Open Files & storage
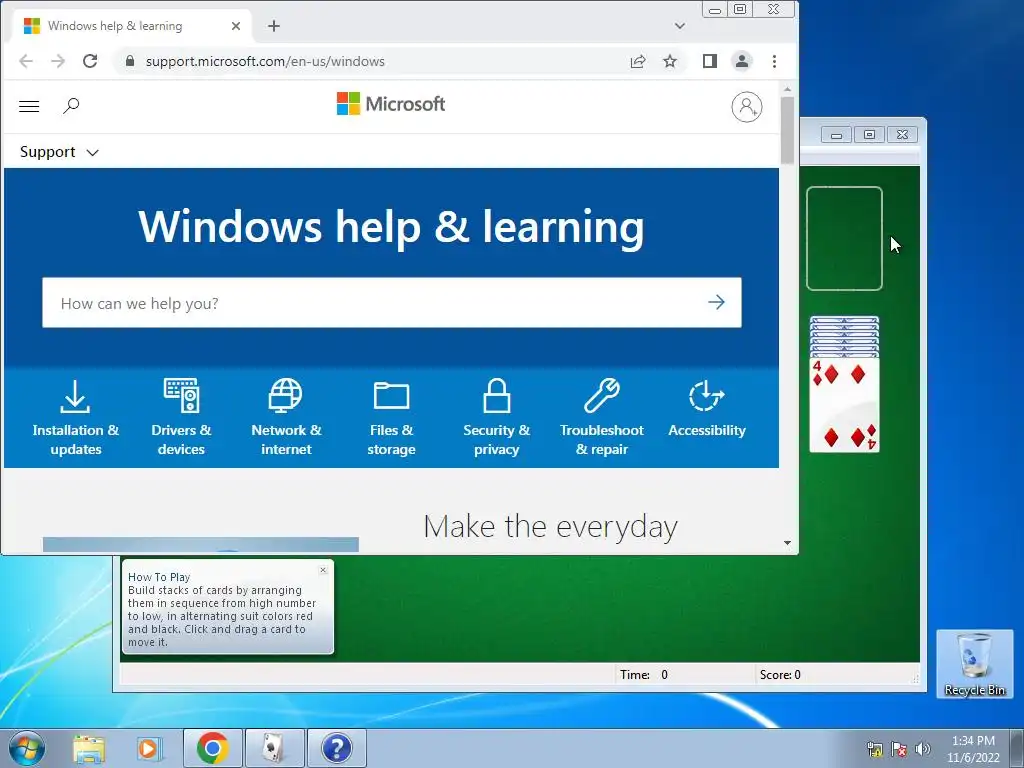This screenshot has height=768, width=1024. tap(391, 418)
